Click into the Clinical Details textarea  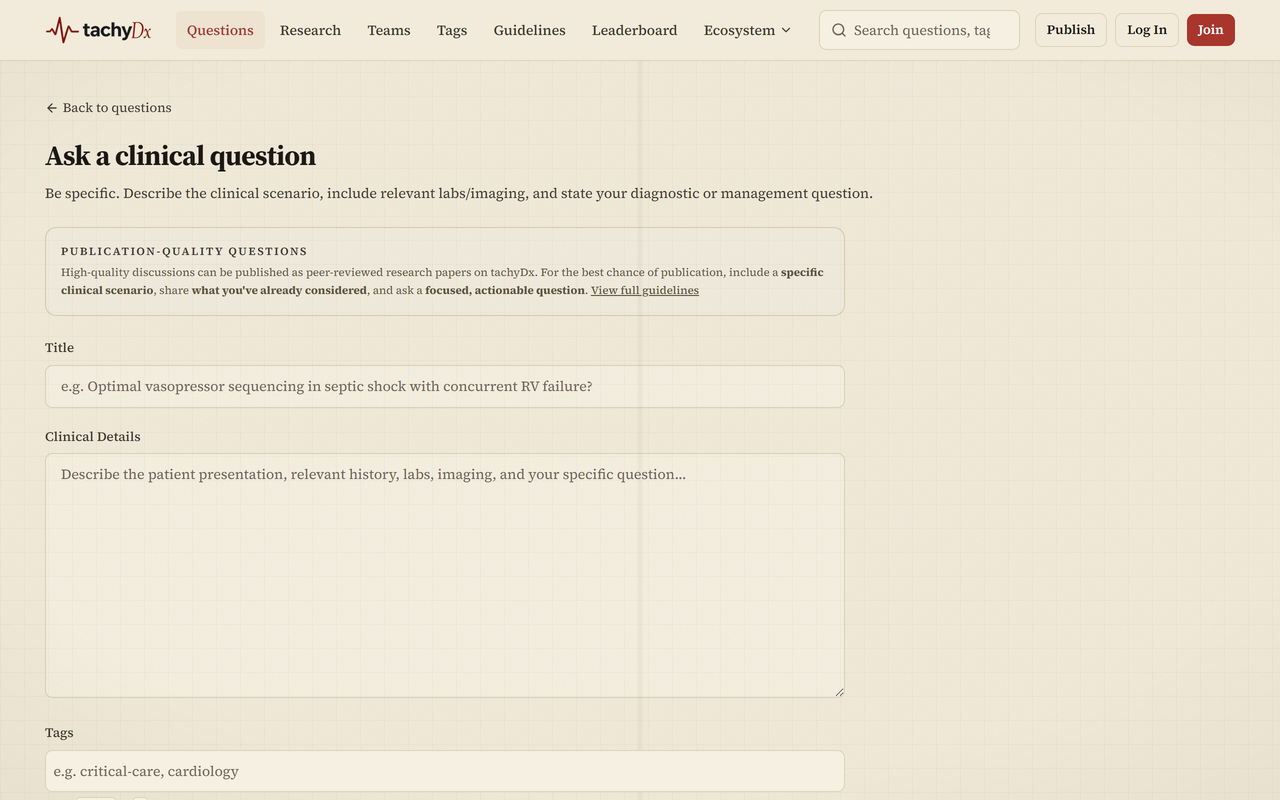pos(445,575)
